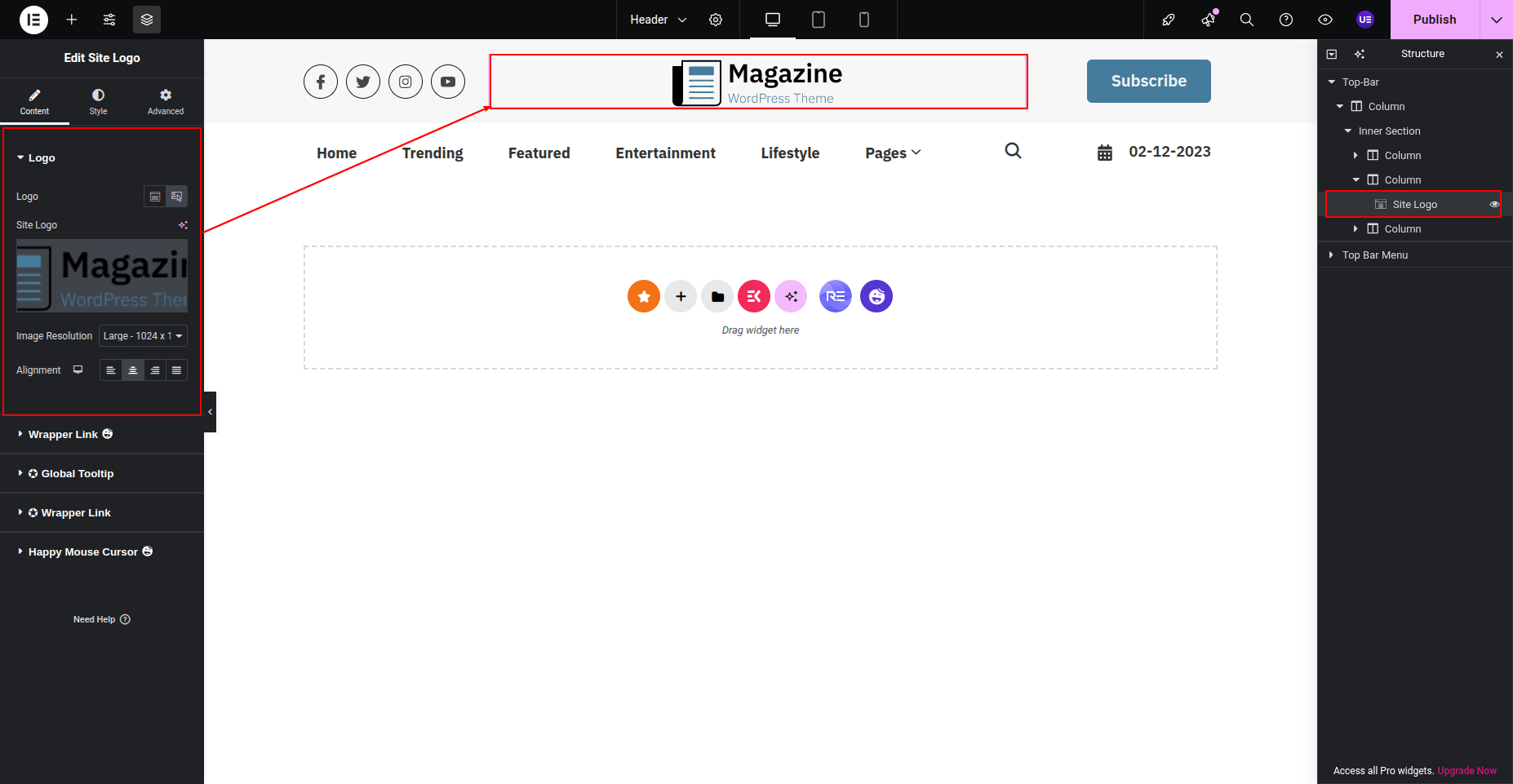
Task: Switch to the Advanced tab
Action: [x=166, y=102]
